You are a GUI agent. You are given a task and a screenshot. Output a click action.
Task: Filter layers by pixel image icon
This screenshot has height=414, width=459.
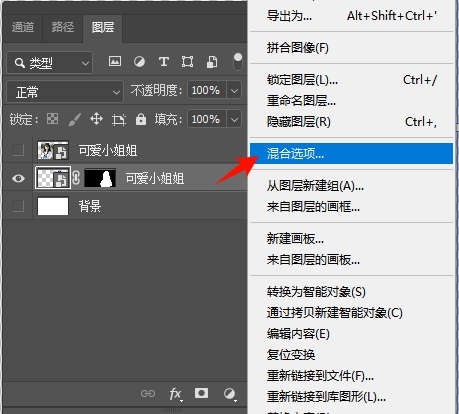coord(115,62)
